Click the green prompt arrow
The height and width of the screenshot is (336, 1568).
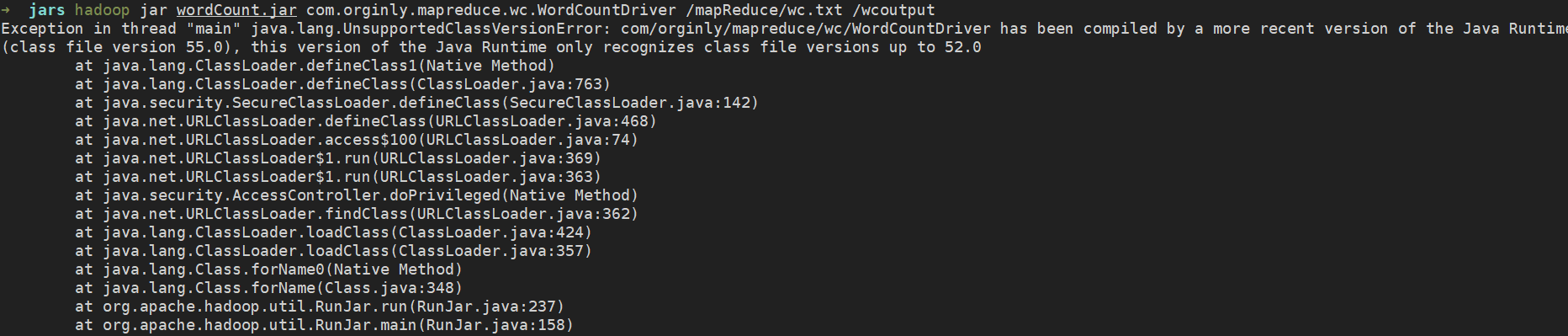[6, 10]
